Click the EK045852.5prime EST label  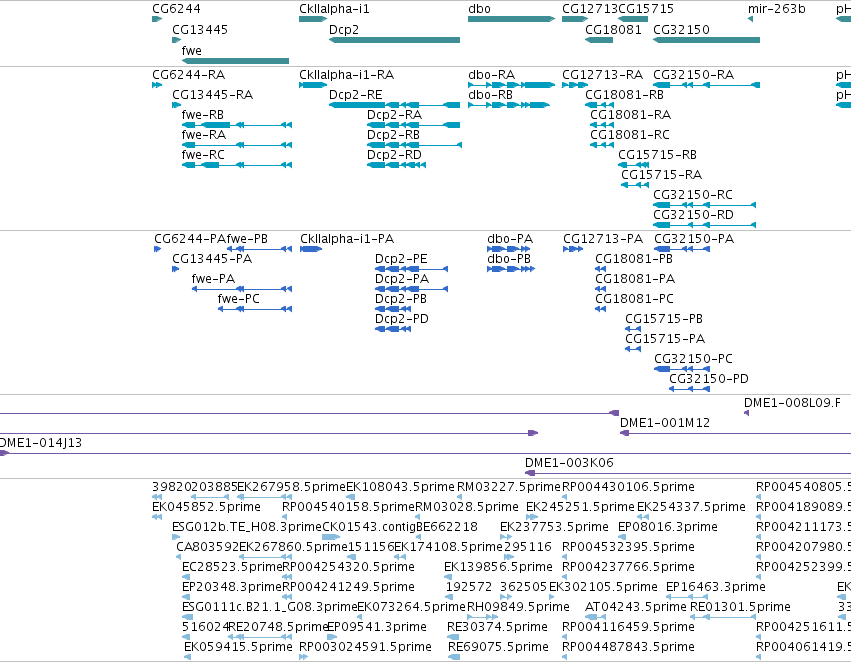coord(206,507)
